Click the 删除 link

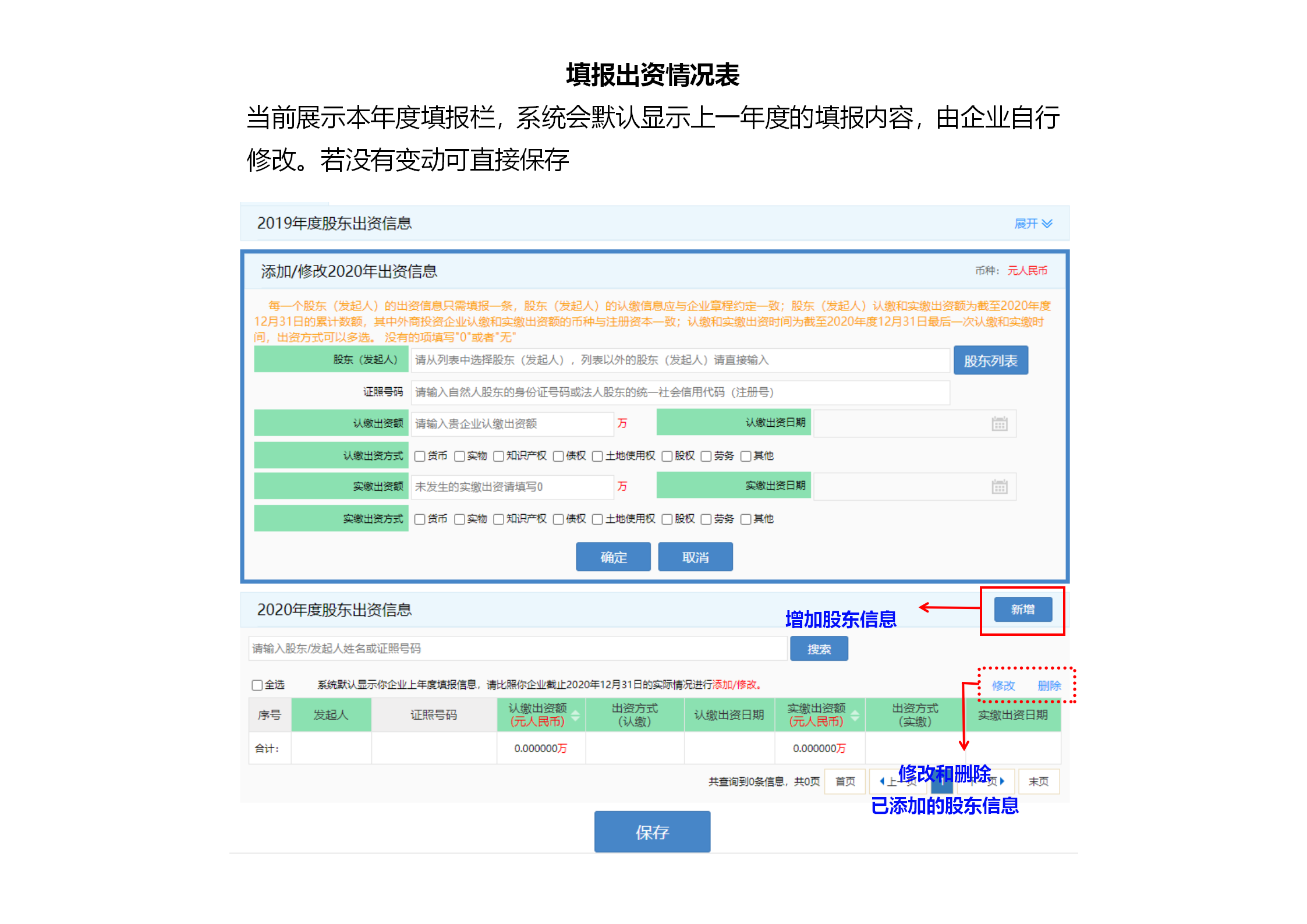pyautogui.click(x=1049, y=686)
